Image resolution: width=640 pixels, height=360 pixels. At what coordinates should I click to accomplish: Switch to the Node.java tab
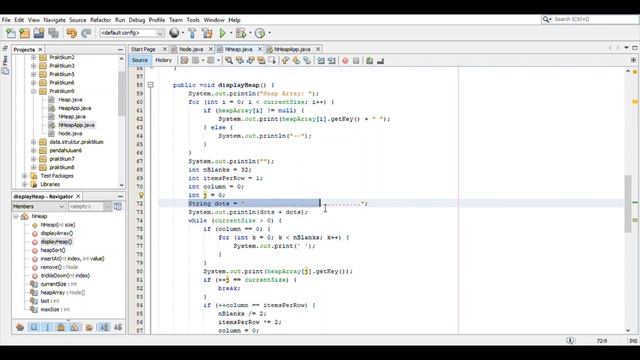click(x=191, y=49)
